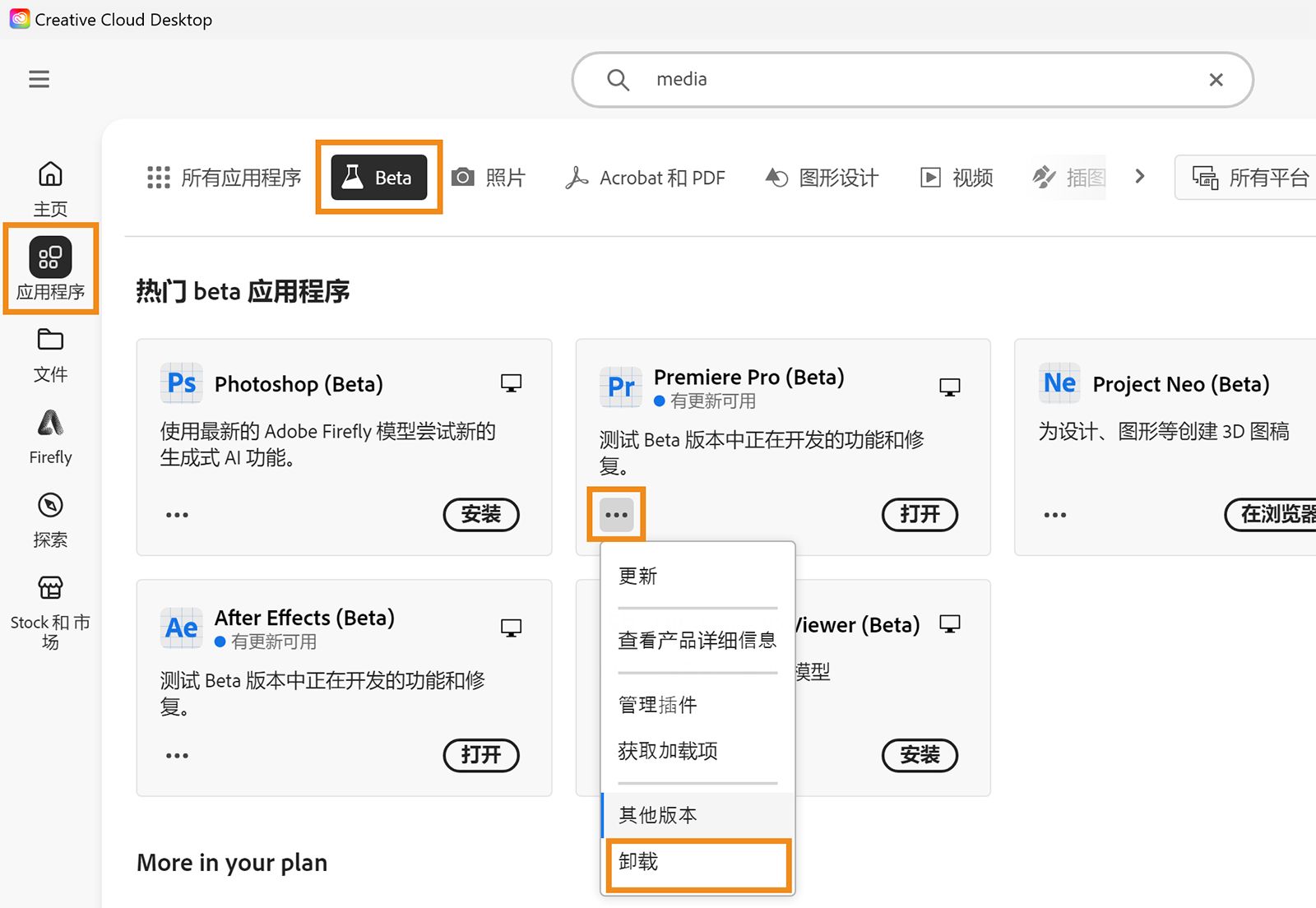The image size is (1316, 908).
Task: Open more options for Project Neo (Beta)
Action: pyautogui.click(x=1055, y=515)
